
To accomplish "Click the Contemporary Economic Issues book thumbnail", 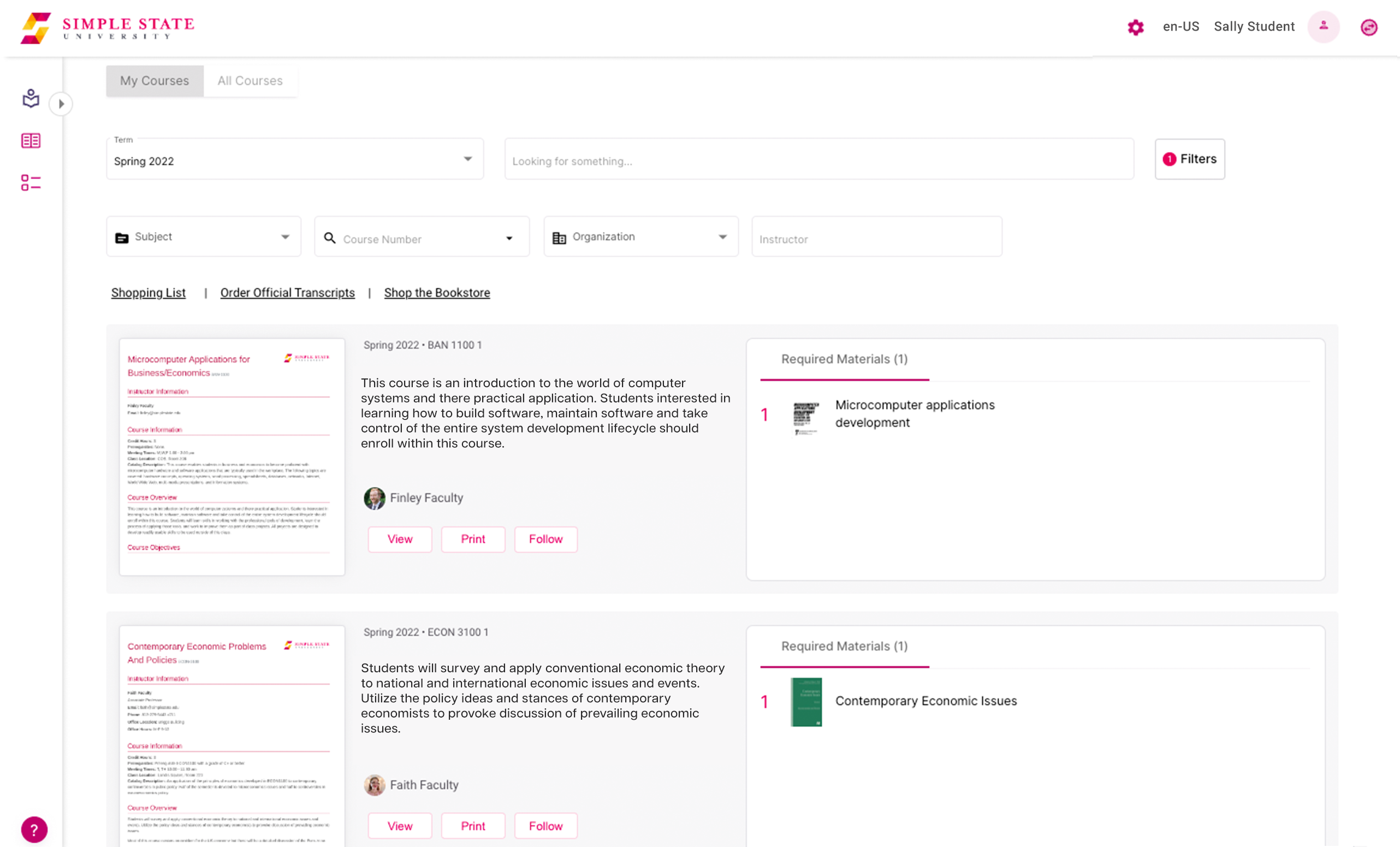I will click(806, 703).
